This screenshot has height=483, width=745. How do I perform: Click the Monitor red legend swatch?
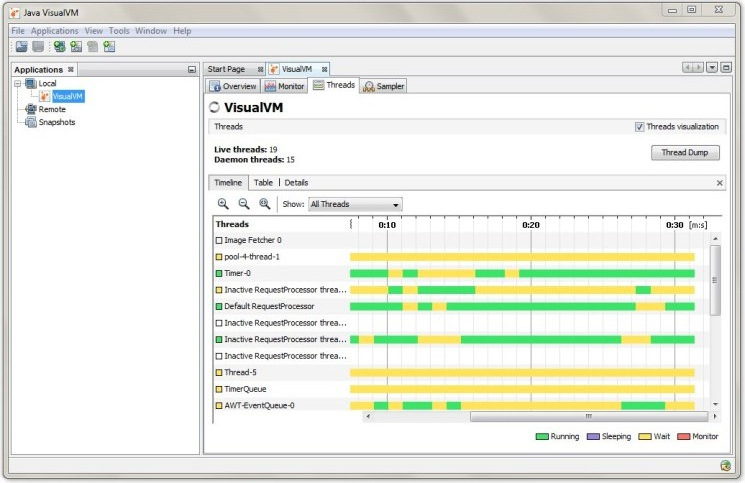[x=684, y=436]
